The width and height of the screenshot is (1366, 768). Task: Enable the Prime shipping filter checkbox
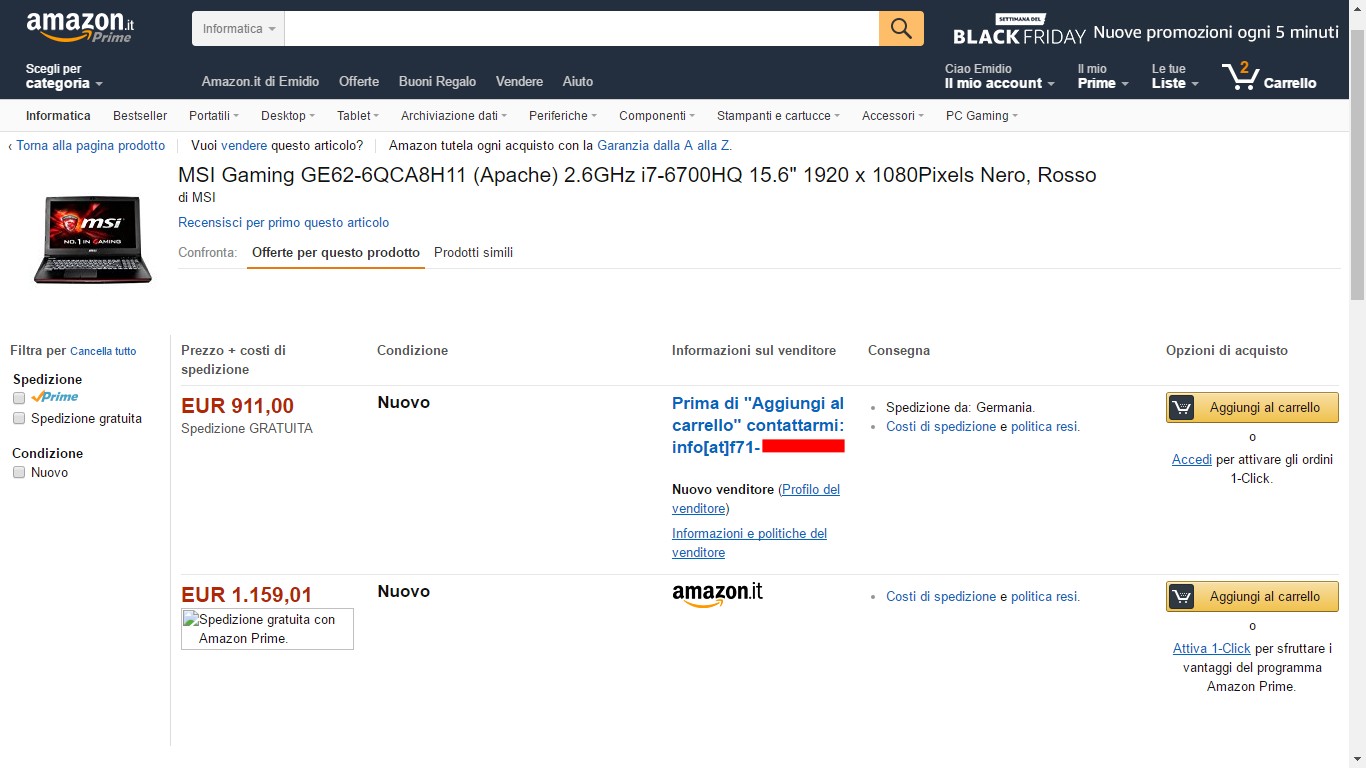[19, 398]
